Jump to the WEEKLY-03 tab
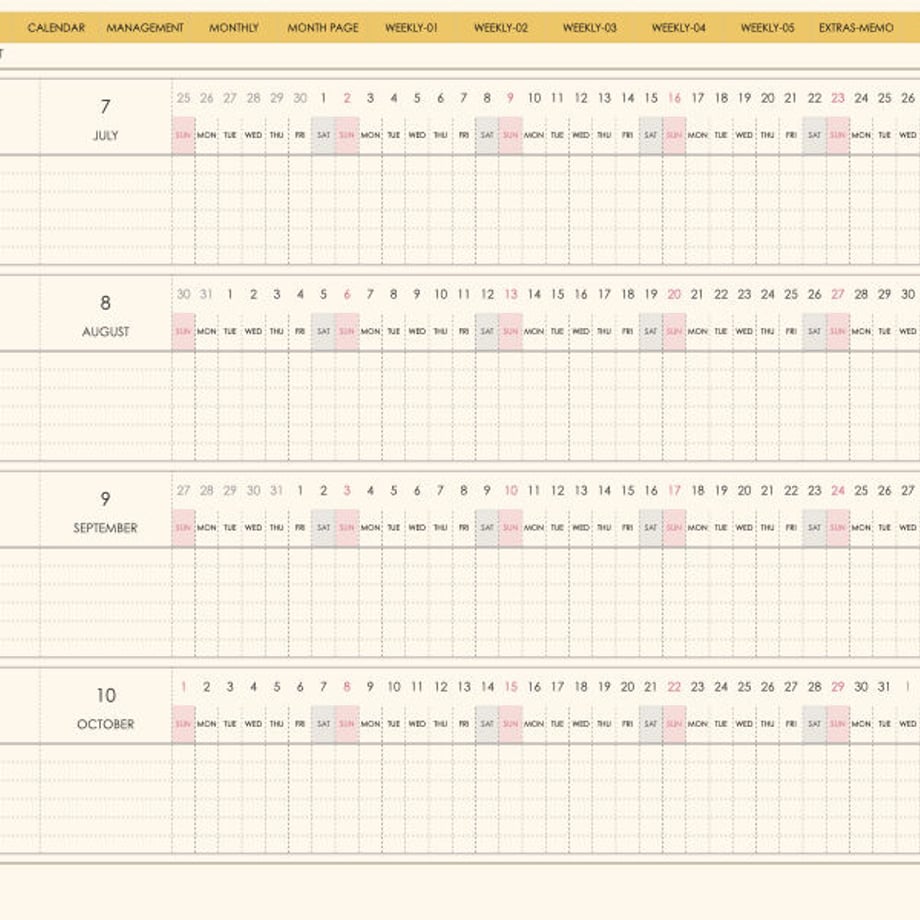The height and width of the screenshot is (920, 920). pyautogui.click(x=590, y=28)
